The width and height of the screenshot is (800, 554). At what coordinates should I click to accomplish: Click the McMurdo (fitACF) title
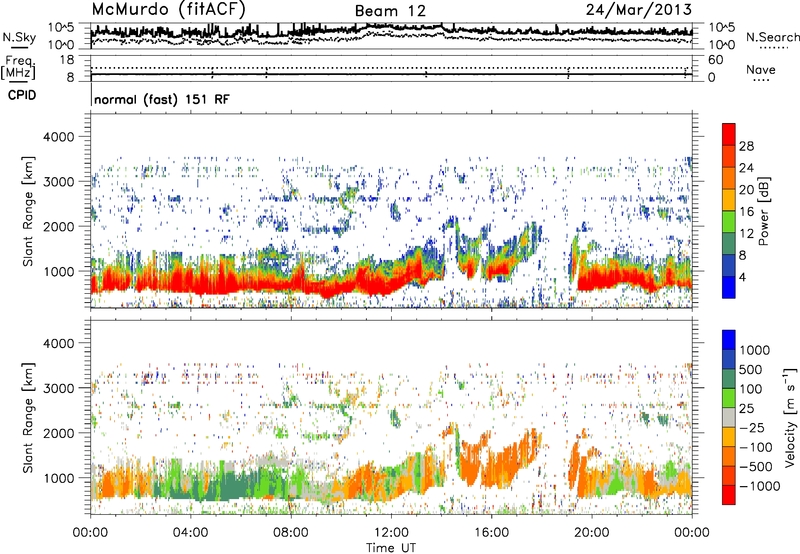click(168, 10)
